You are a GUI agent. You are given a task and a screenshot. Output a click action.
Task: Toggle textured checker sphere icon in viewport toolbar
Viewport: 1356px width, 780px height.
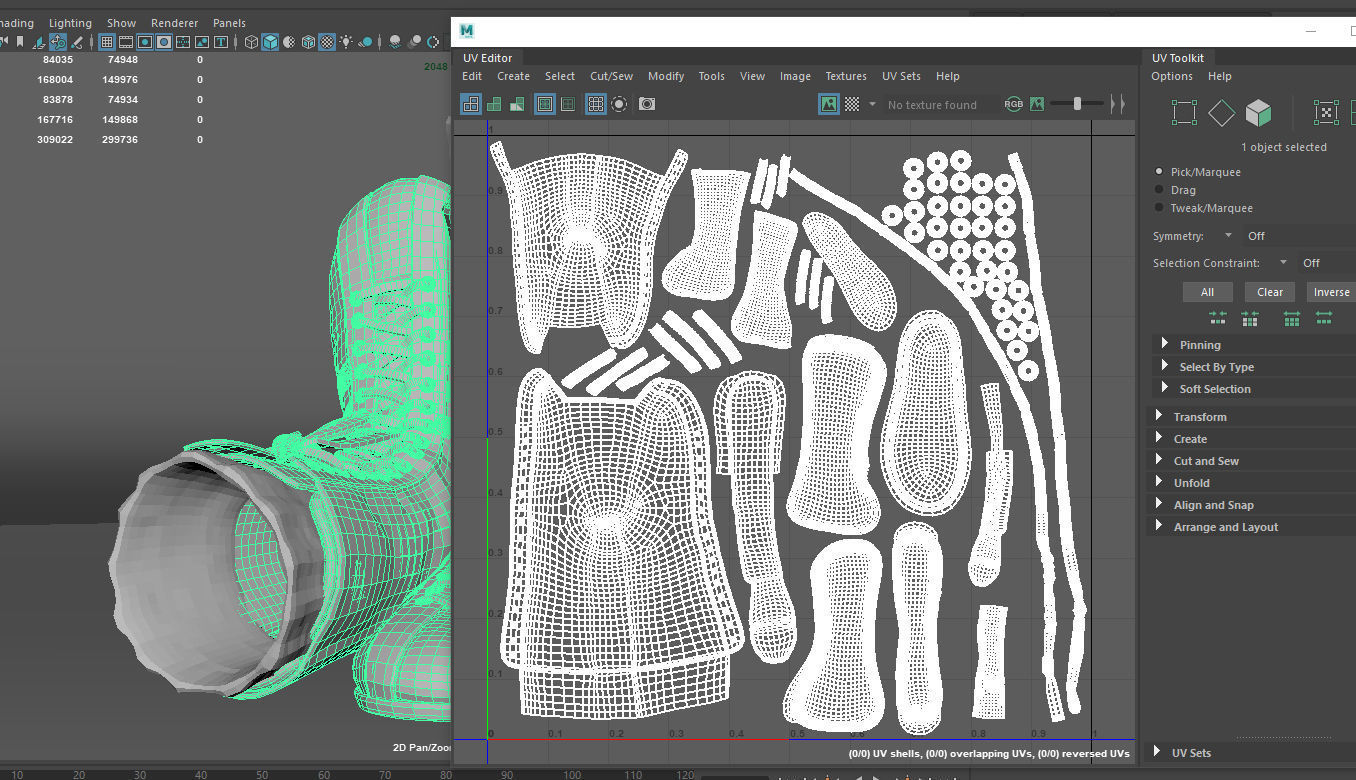[x=327, y=42]
